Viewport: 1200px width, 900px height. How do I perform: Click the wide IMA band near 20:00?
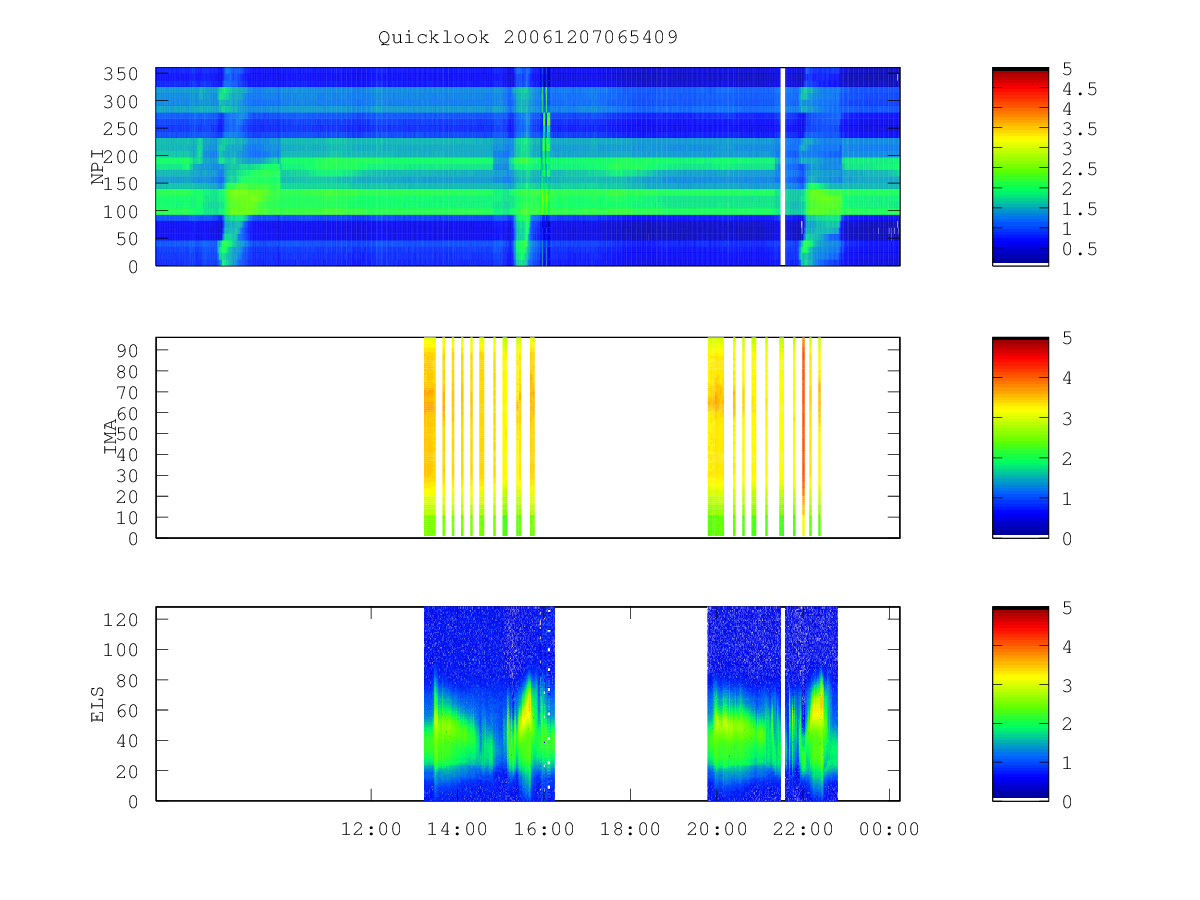coord(715,437)
